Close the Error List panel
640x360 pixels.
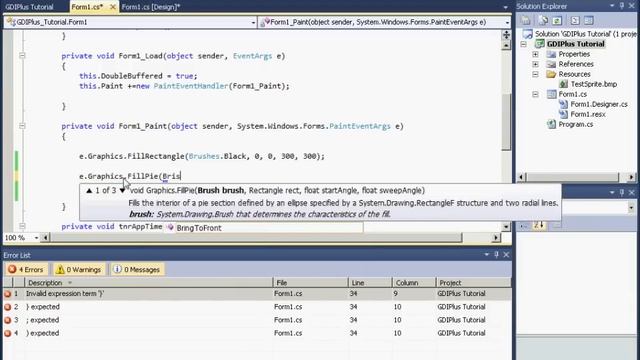pos(507,255)
